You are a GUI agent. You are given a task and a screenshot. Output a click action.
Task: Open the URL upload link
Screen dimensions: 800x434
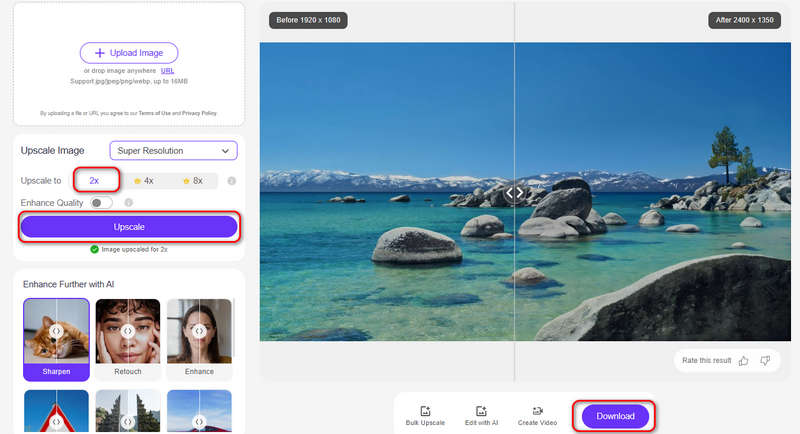coord(167,71)
